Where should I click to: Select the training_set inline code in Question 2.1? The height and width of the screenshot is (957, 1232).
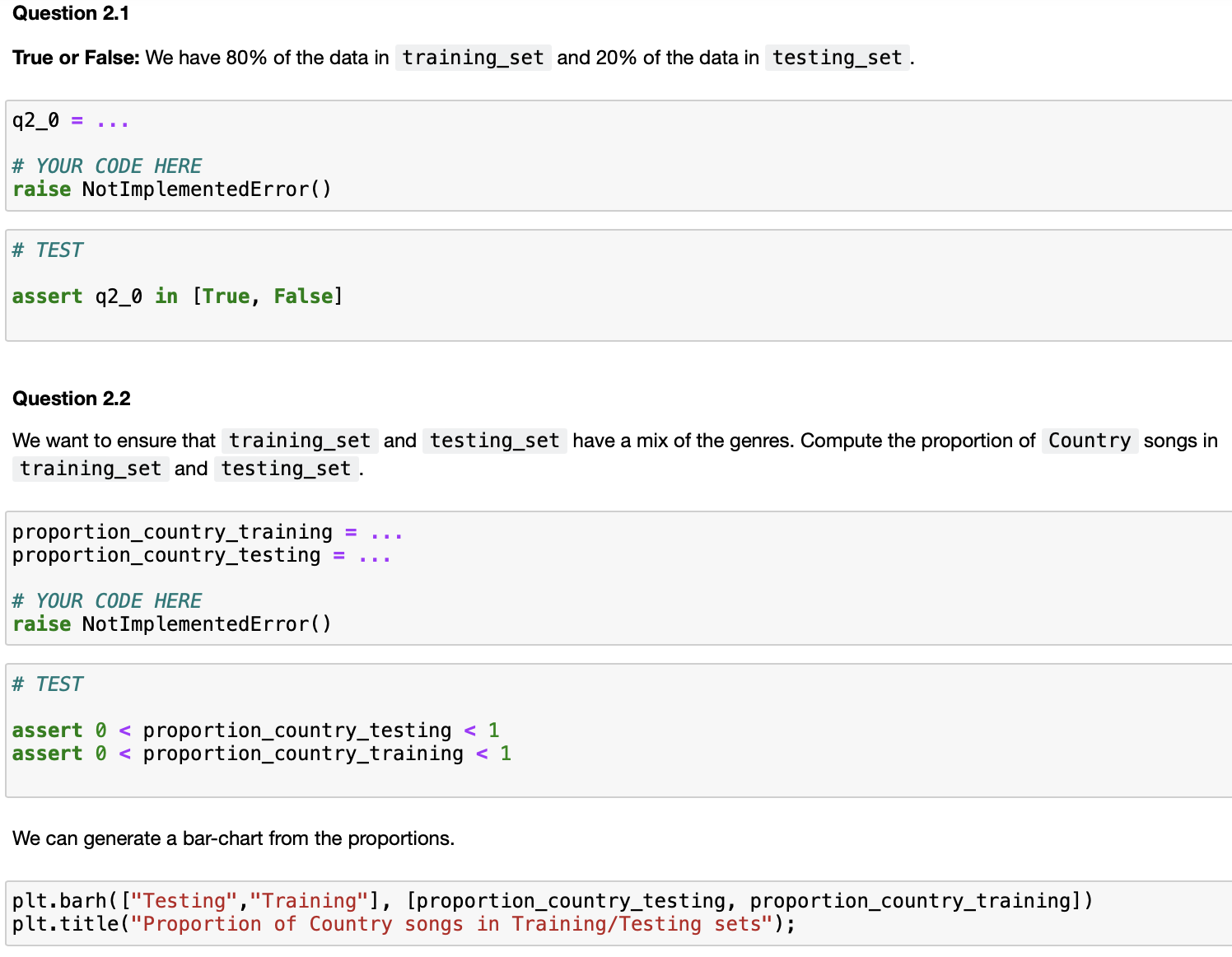coord(472,58)
